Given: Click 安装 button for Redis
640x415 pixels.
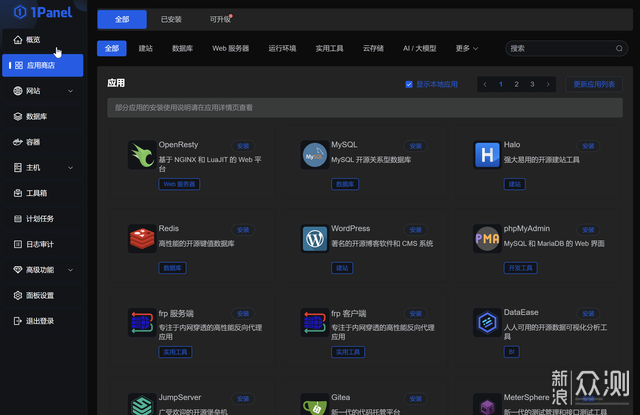Looking at the screenshot, I should pos(242,229).
